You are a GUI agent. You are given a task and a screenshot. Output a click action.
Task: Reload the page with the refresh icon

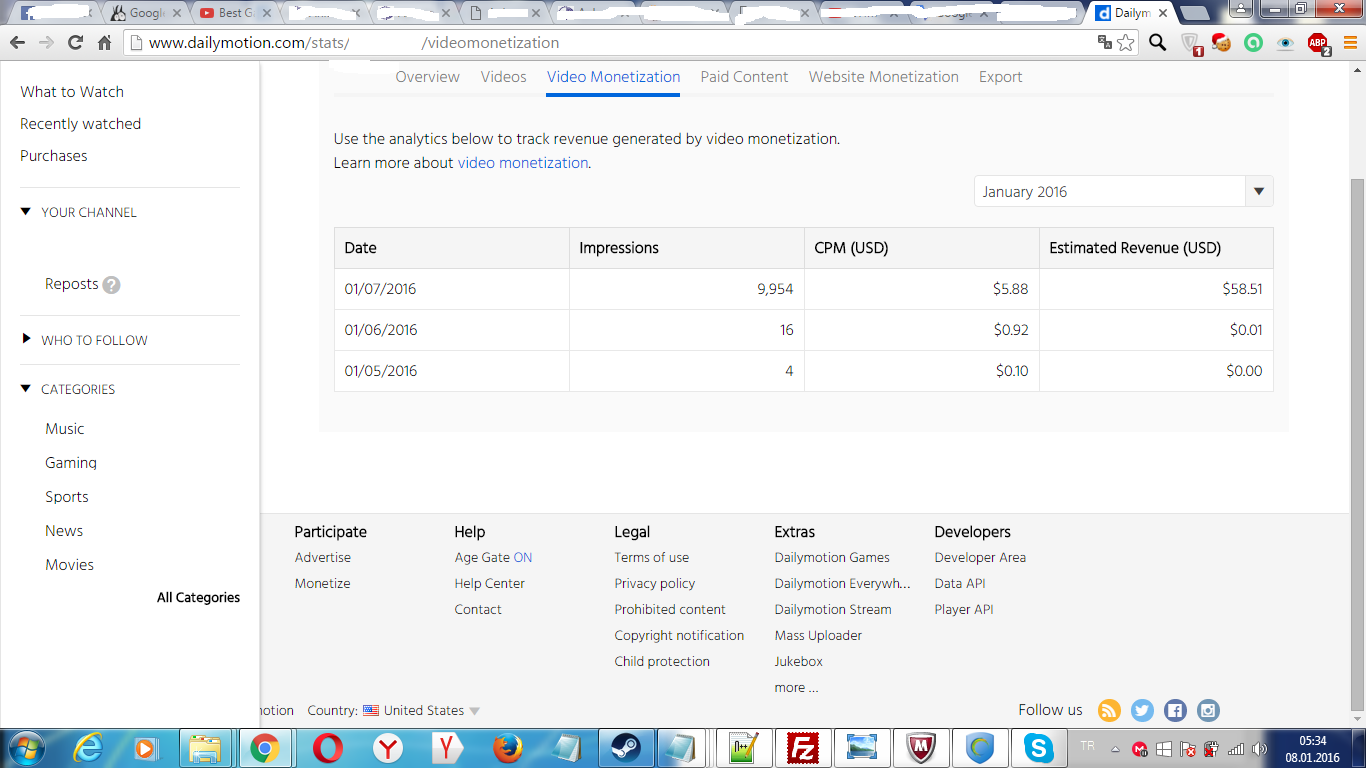coord(75,43)
